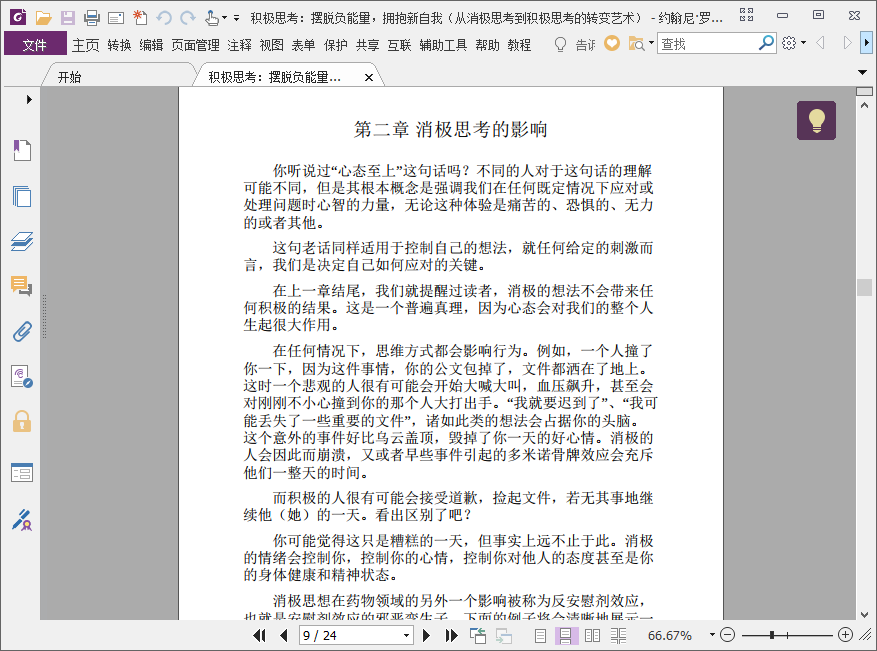Open the layers panel
Image resolution: width=877 pixels, height=651 pixels.
pos(22,242)
